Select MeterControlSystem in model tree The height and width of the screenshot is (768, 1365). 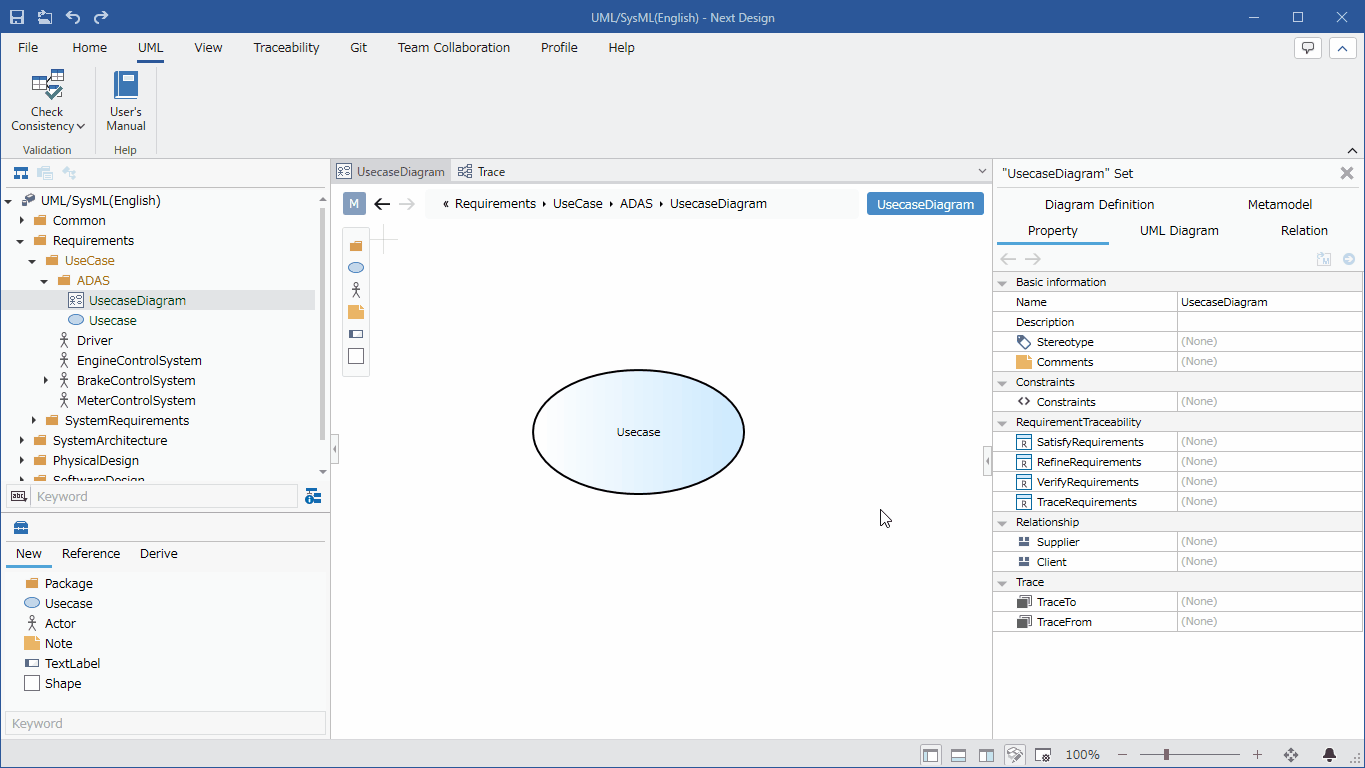136,401
